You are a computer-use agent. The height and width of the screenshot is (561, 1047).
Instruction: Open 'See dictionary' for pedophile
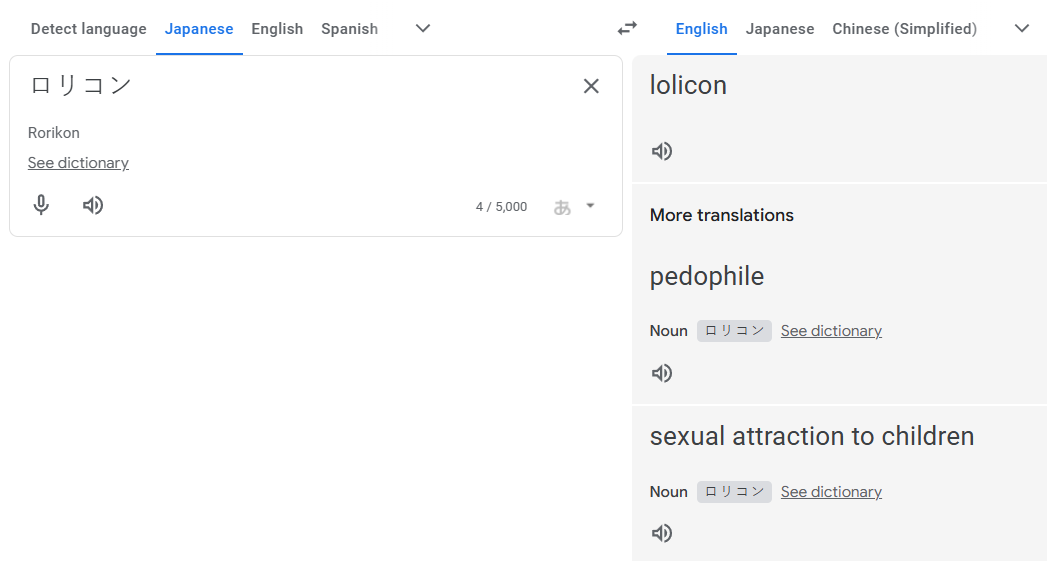831,331
